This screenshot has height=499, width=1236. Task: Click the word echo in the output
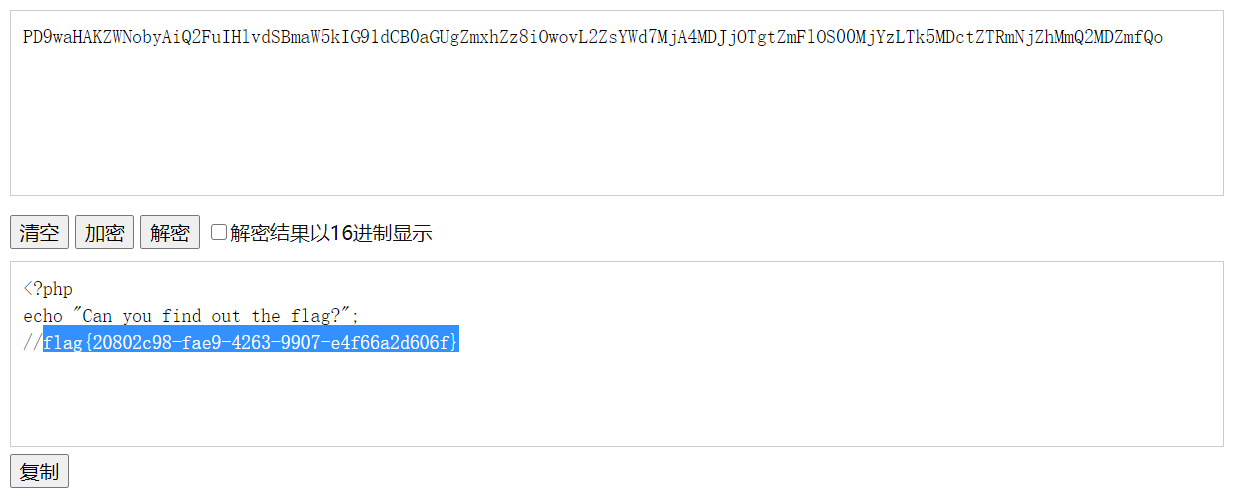click(43, 316)
